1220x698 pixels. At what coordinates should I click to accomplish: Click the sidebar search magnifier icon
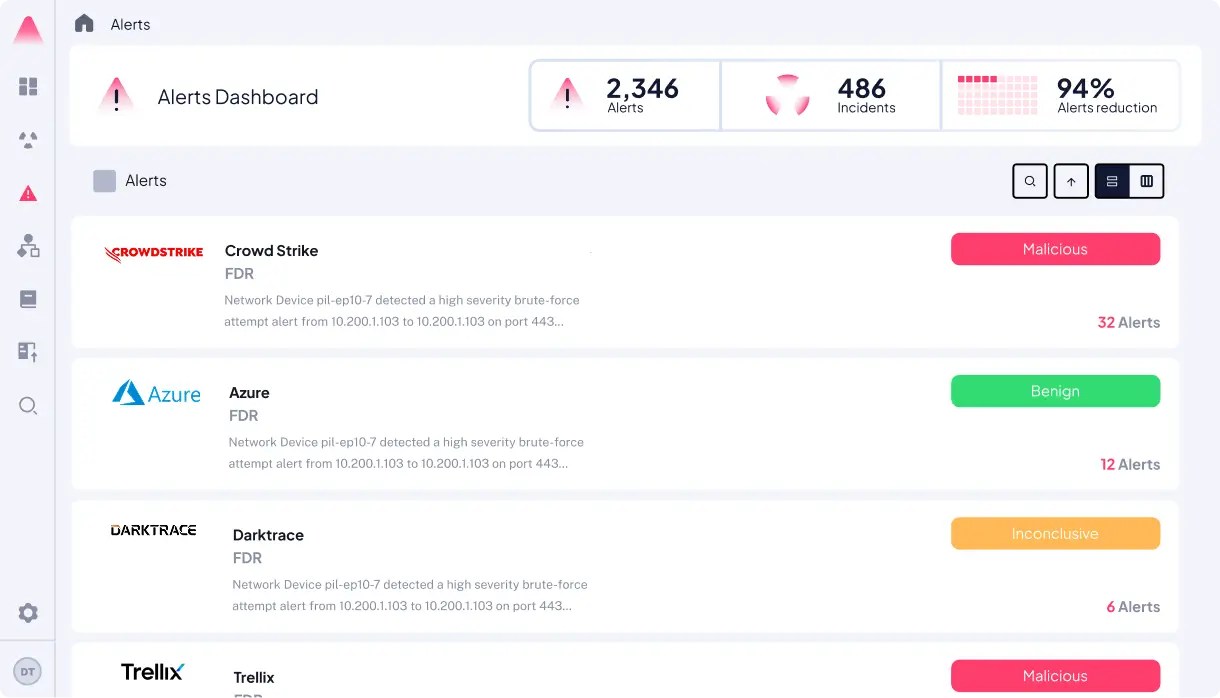(28, 405)
